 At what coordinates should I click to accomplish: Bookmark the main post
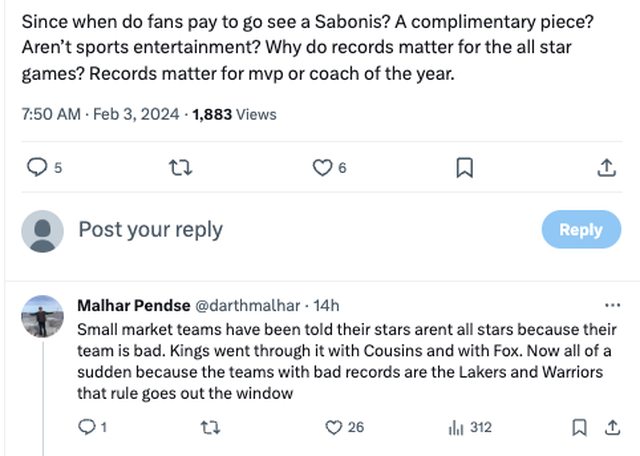464,169
